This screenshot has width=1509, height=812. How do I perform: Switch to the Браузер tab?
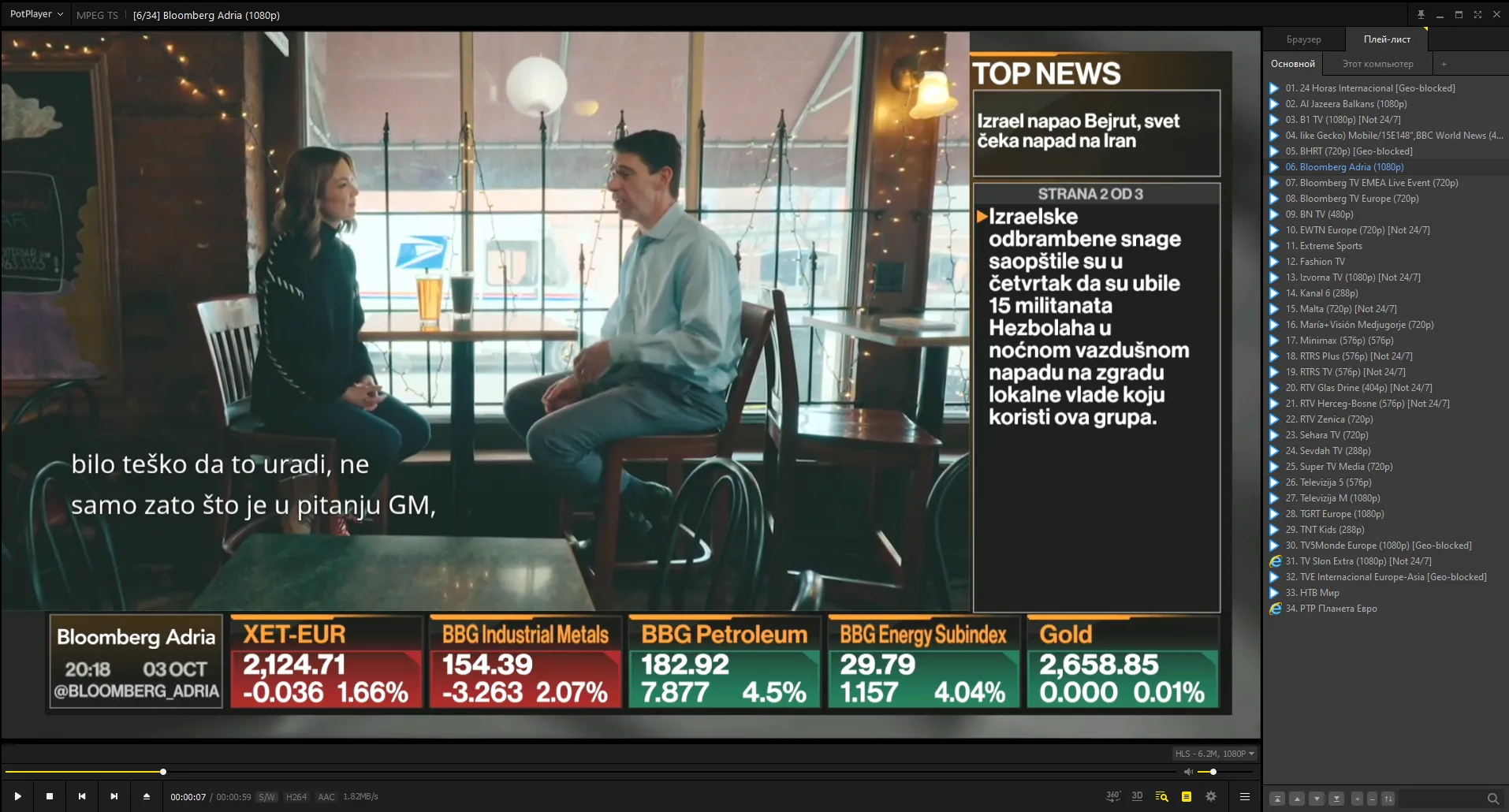point(1303,39)
